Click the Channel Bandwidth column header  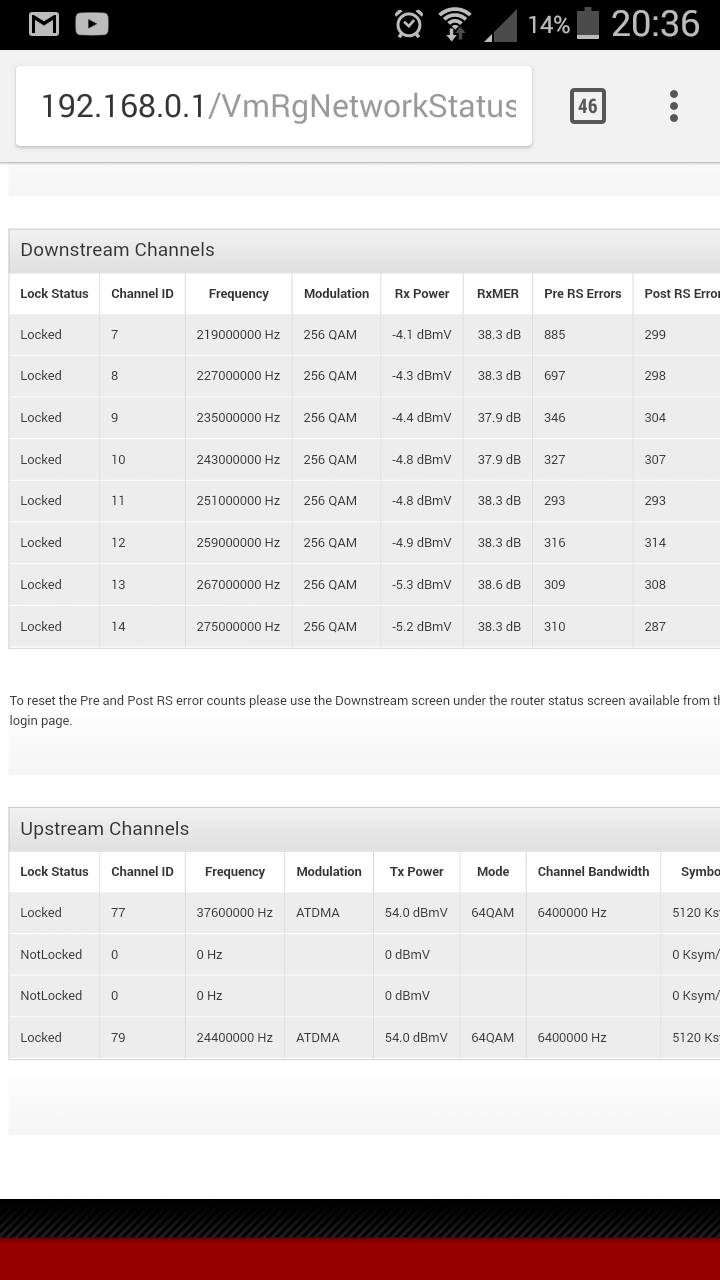click(x=593, y=872)
